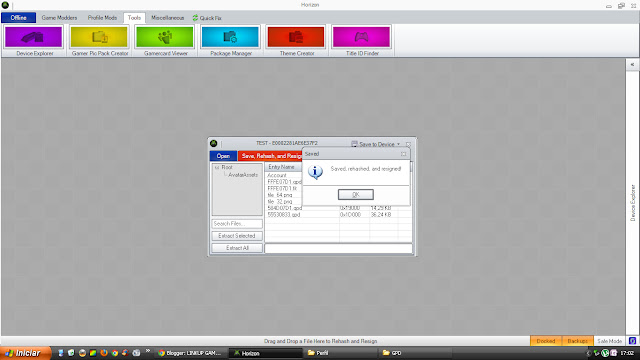Click OK in the Saved dialog
640x360 pixels.
[356, 195]
